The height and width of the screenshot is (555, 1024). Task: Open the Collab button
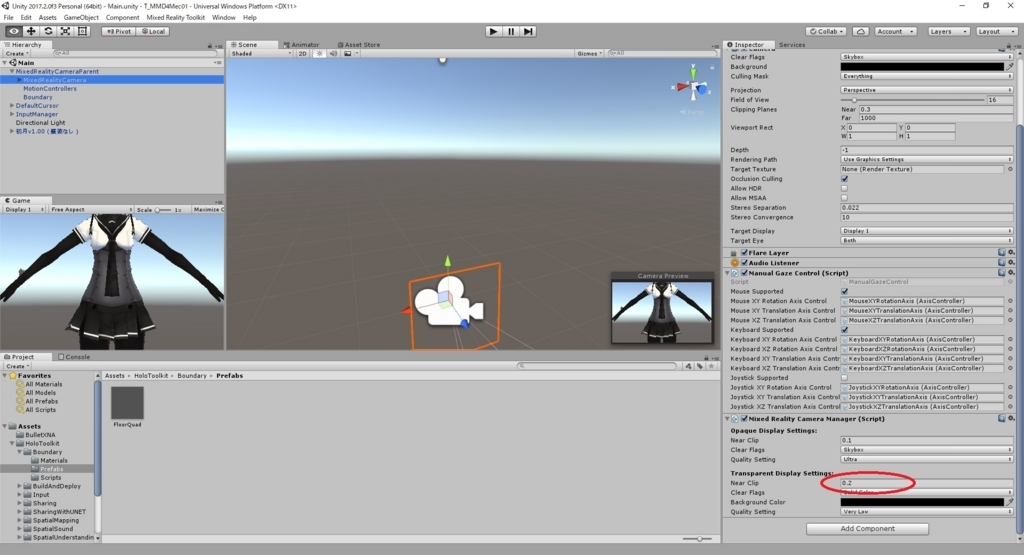coord(826,31)
